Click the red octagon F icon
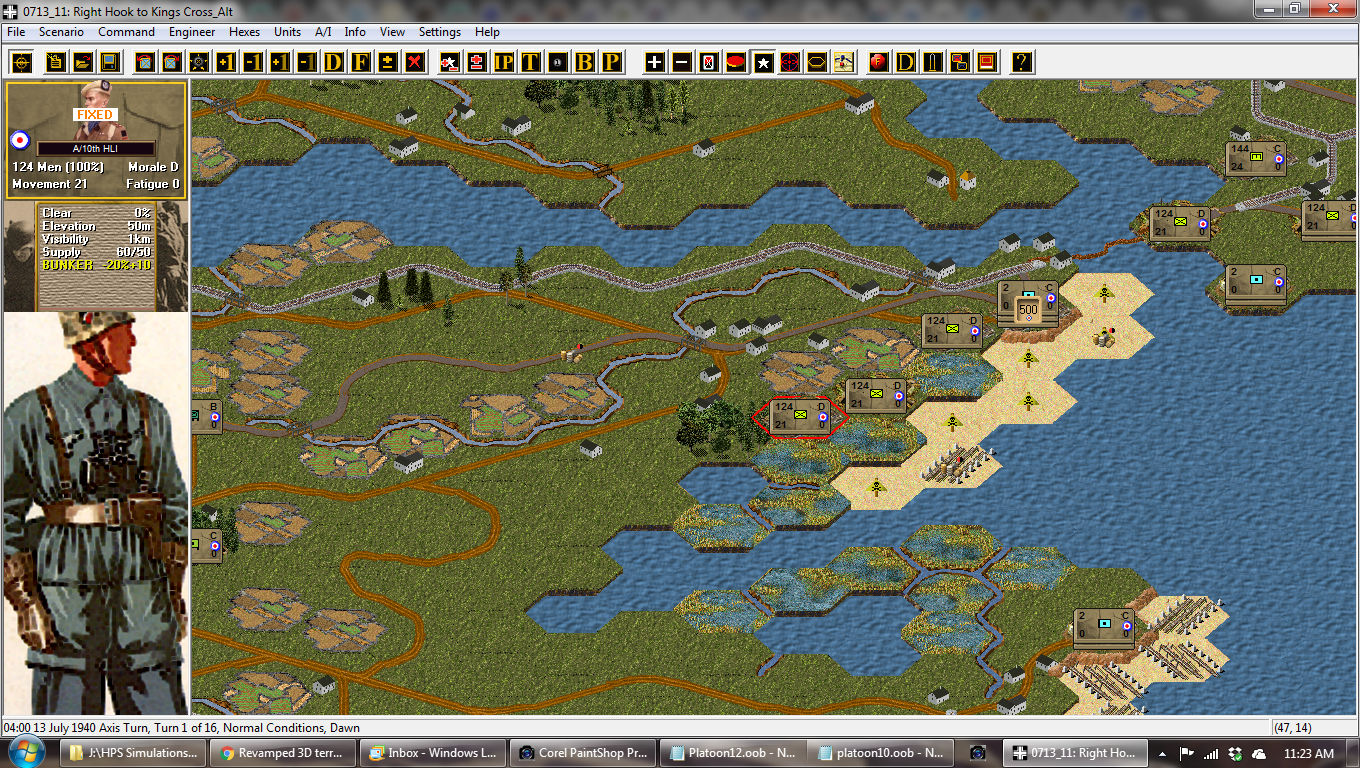Screen dimensions: 1360x768 (x=878, y=62)
